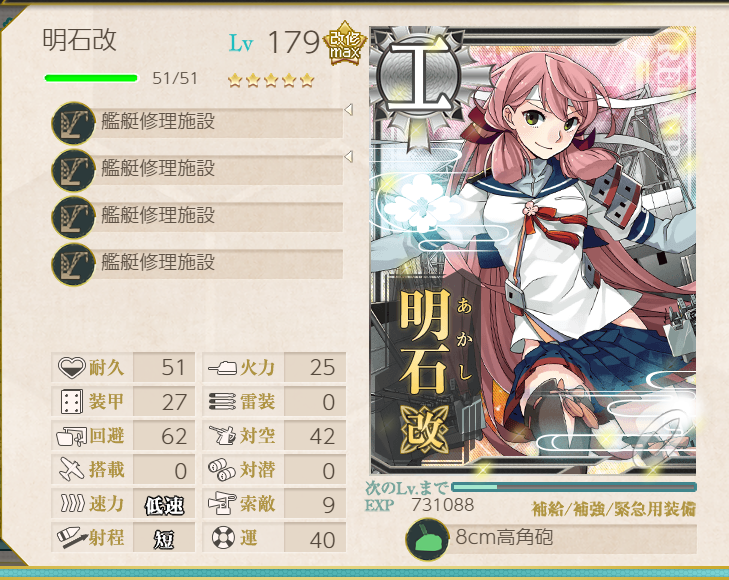Viewport: 729px width, 580px height.
Task: Click the 次のLv.まで experience progress bar
Action: [x=574, y=487]
